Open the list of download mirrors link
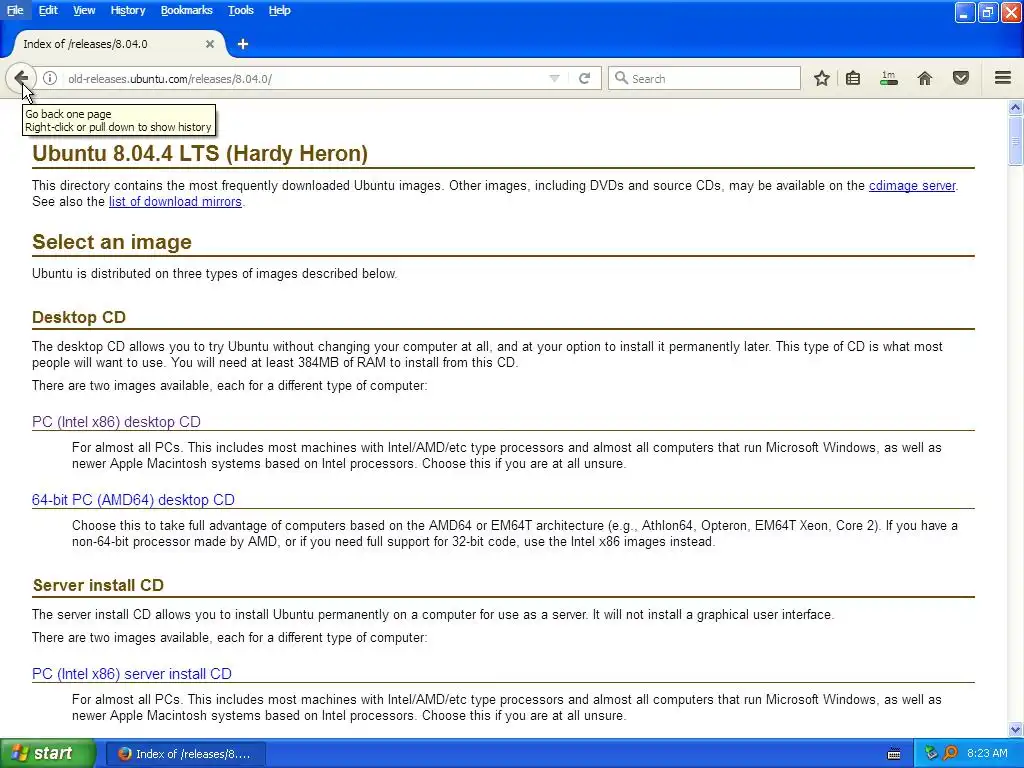The image size is (1024, 768). click(175, 202)
